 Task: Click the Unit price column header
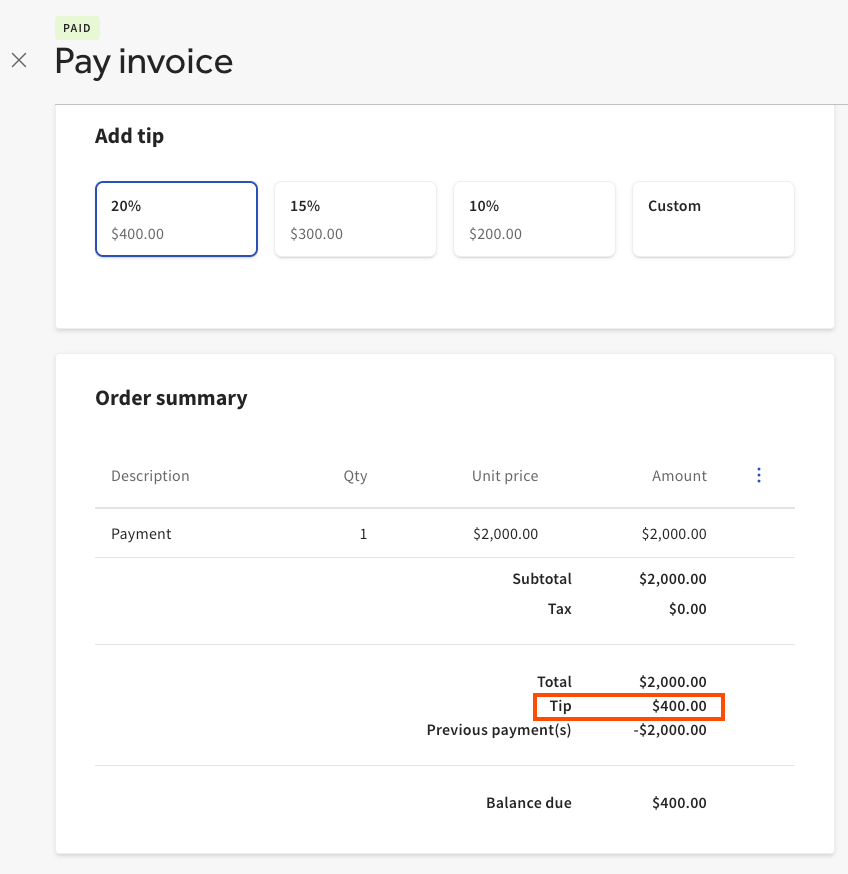[505, 476]
